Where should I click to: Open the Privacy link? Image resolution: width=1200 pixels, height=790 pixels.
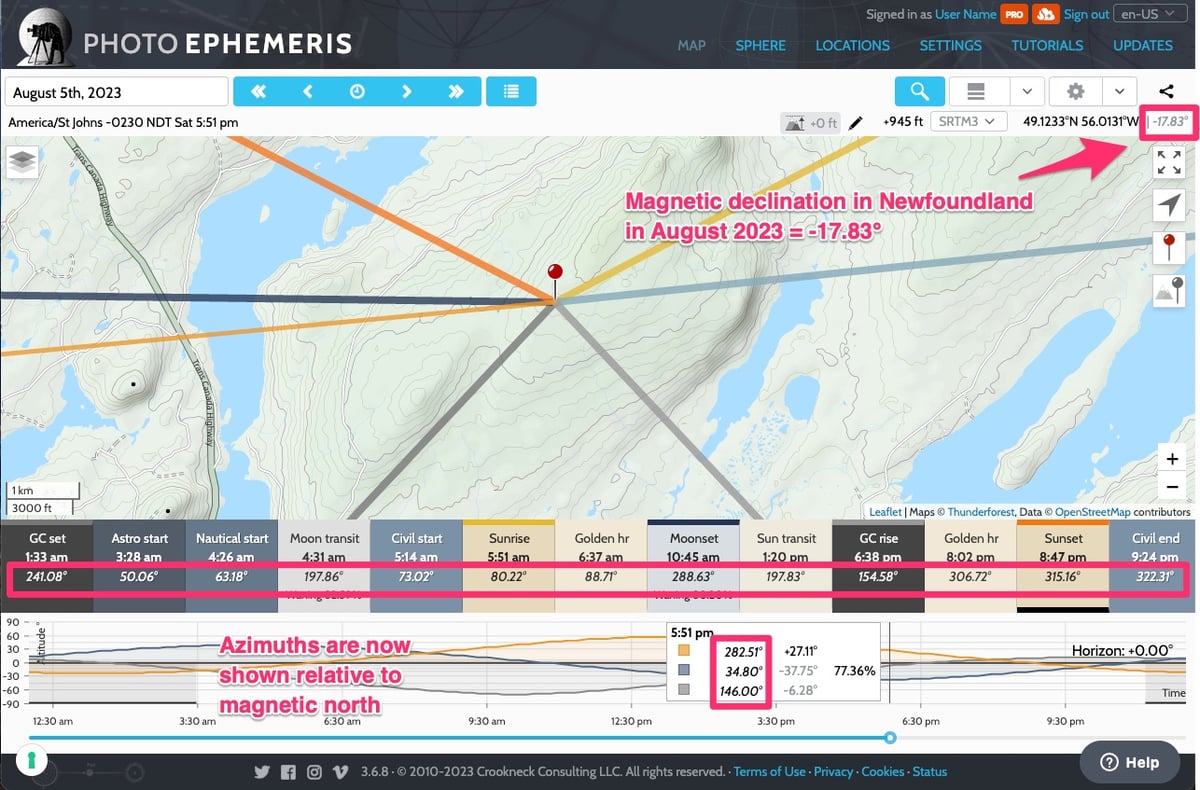[833, 772]
